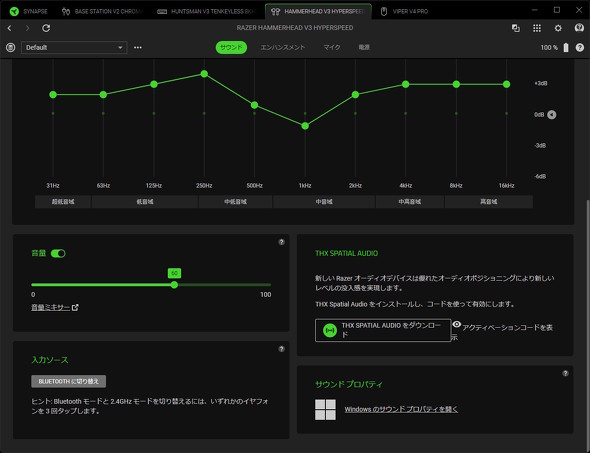Open the profile list icon left of Default
590x453 pixels.
(x=11, y=47)
